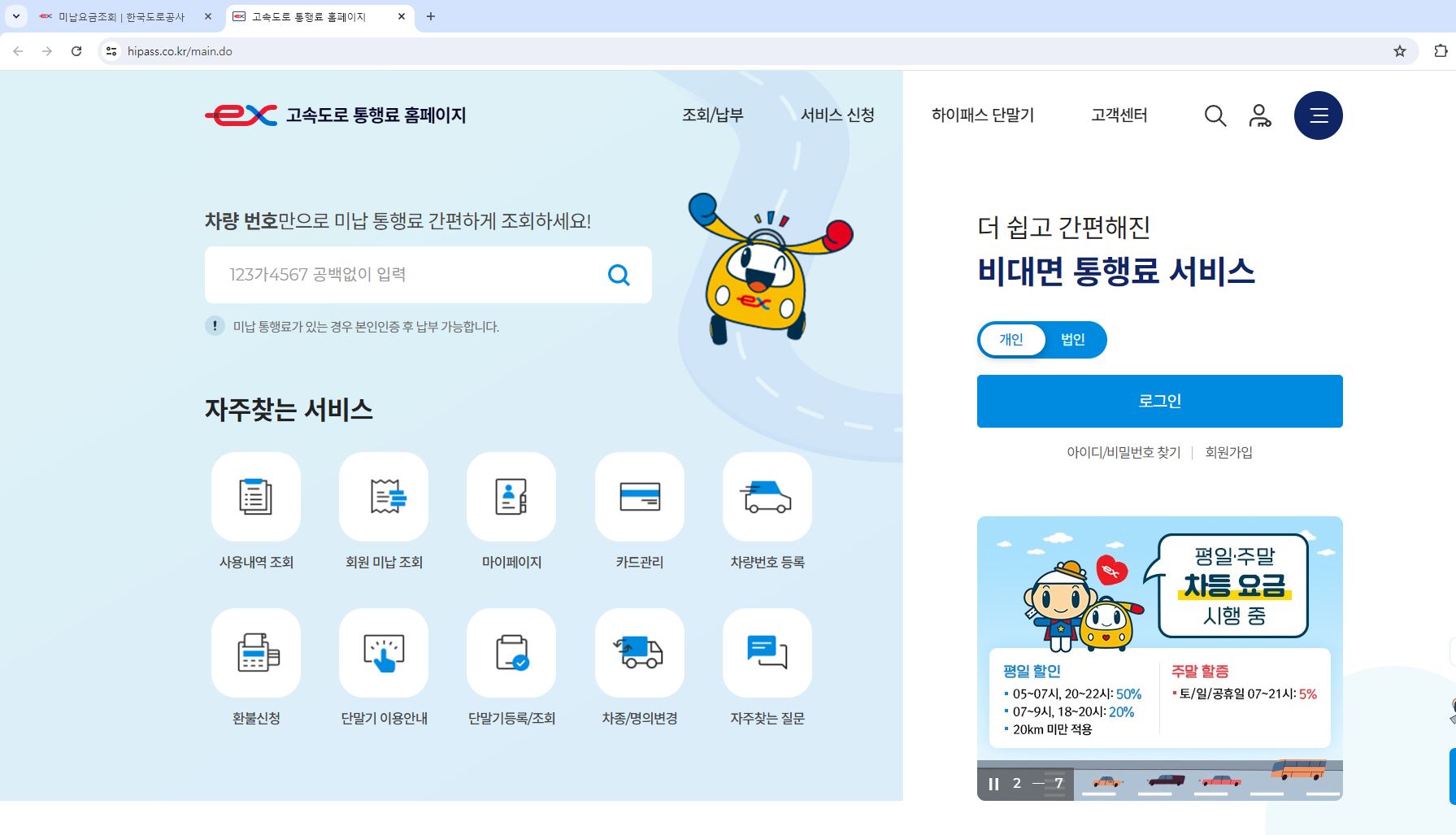This screenshot has width=1456, height=835.
Task: Select the 법인 login type toggle
Action: [1073, 340]
